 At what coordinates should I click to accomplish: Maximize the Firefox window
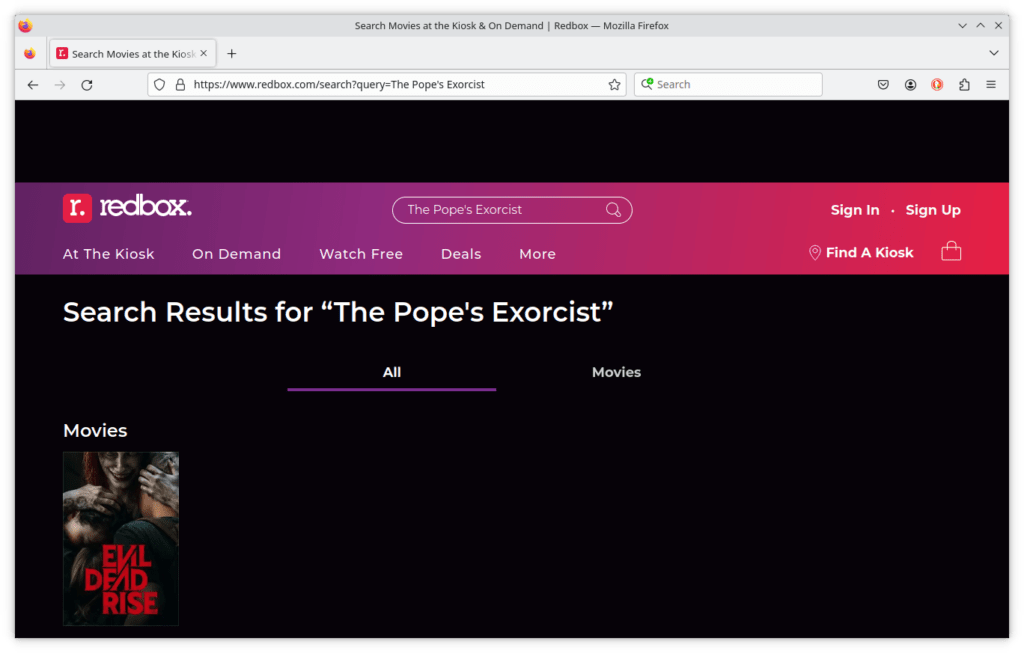980,25
